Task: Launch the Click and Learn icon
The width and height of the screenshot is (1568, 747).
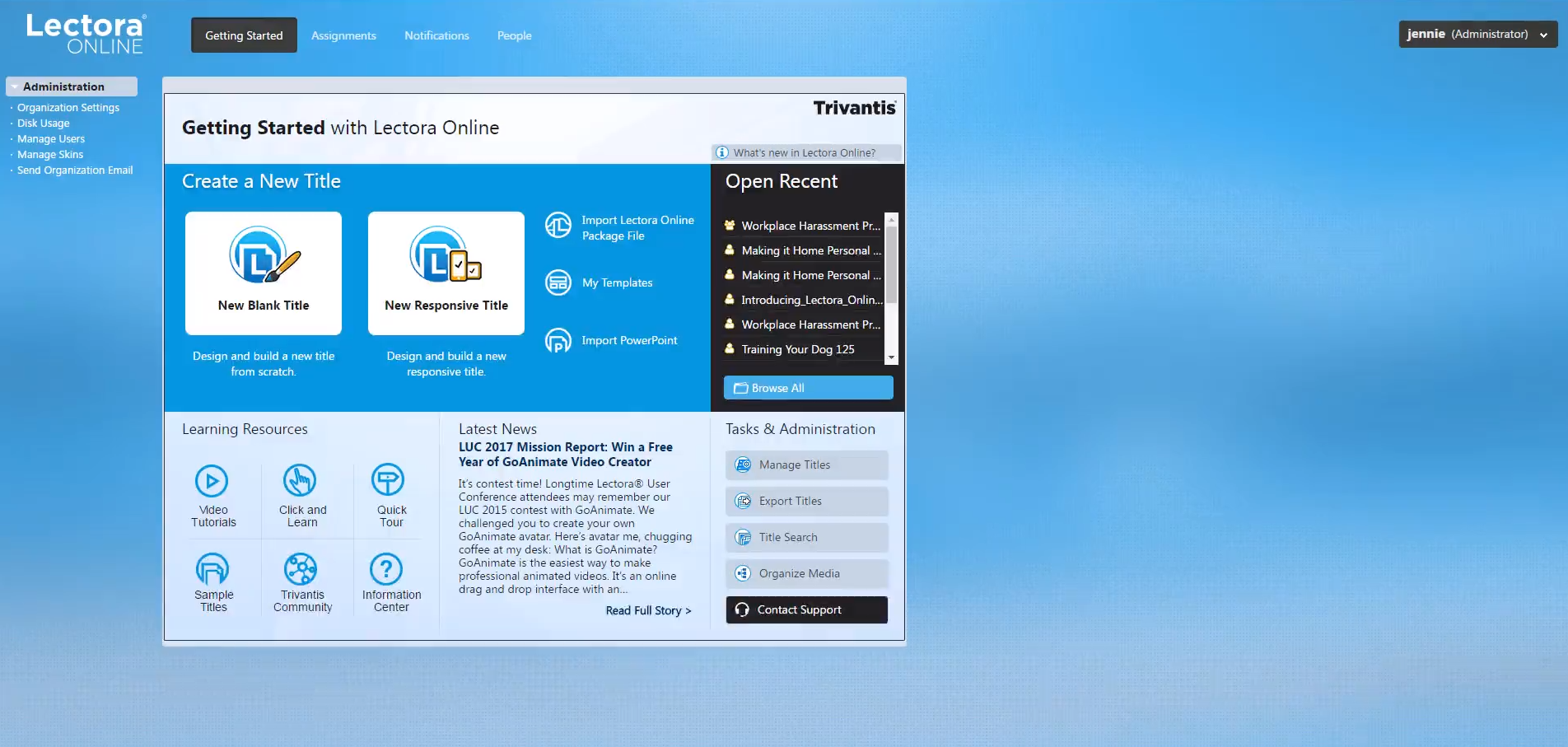Action: click(300, 480)
